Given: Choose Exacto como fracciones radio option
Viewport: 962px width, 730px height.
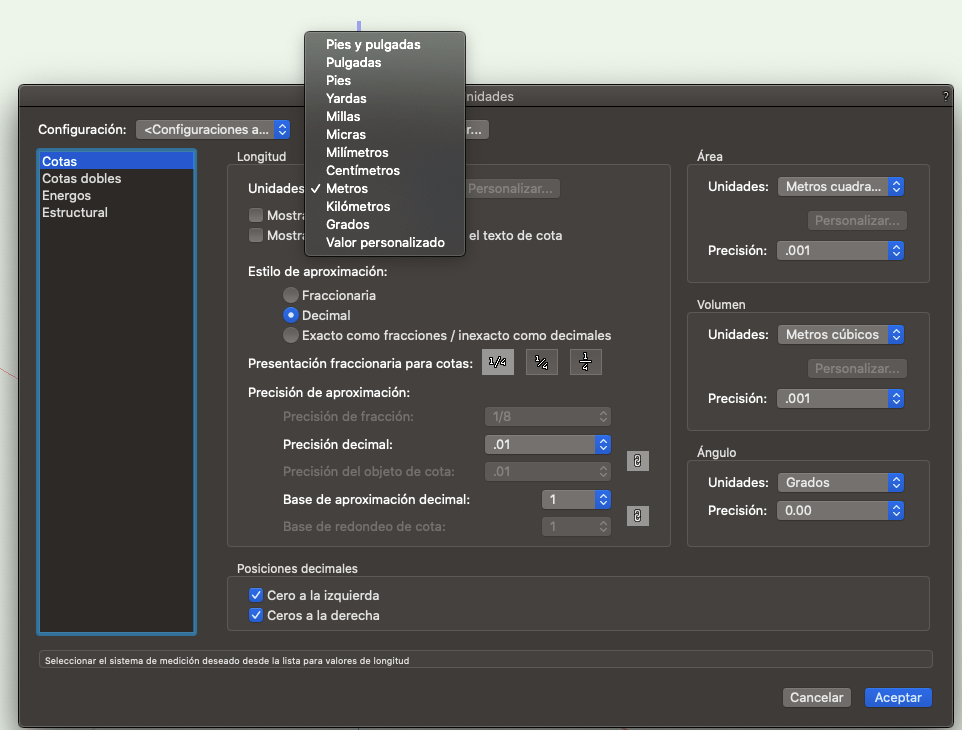Looking at the screenshot, I should coord(291,336).
